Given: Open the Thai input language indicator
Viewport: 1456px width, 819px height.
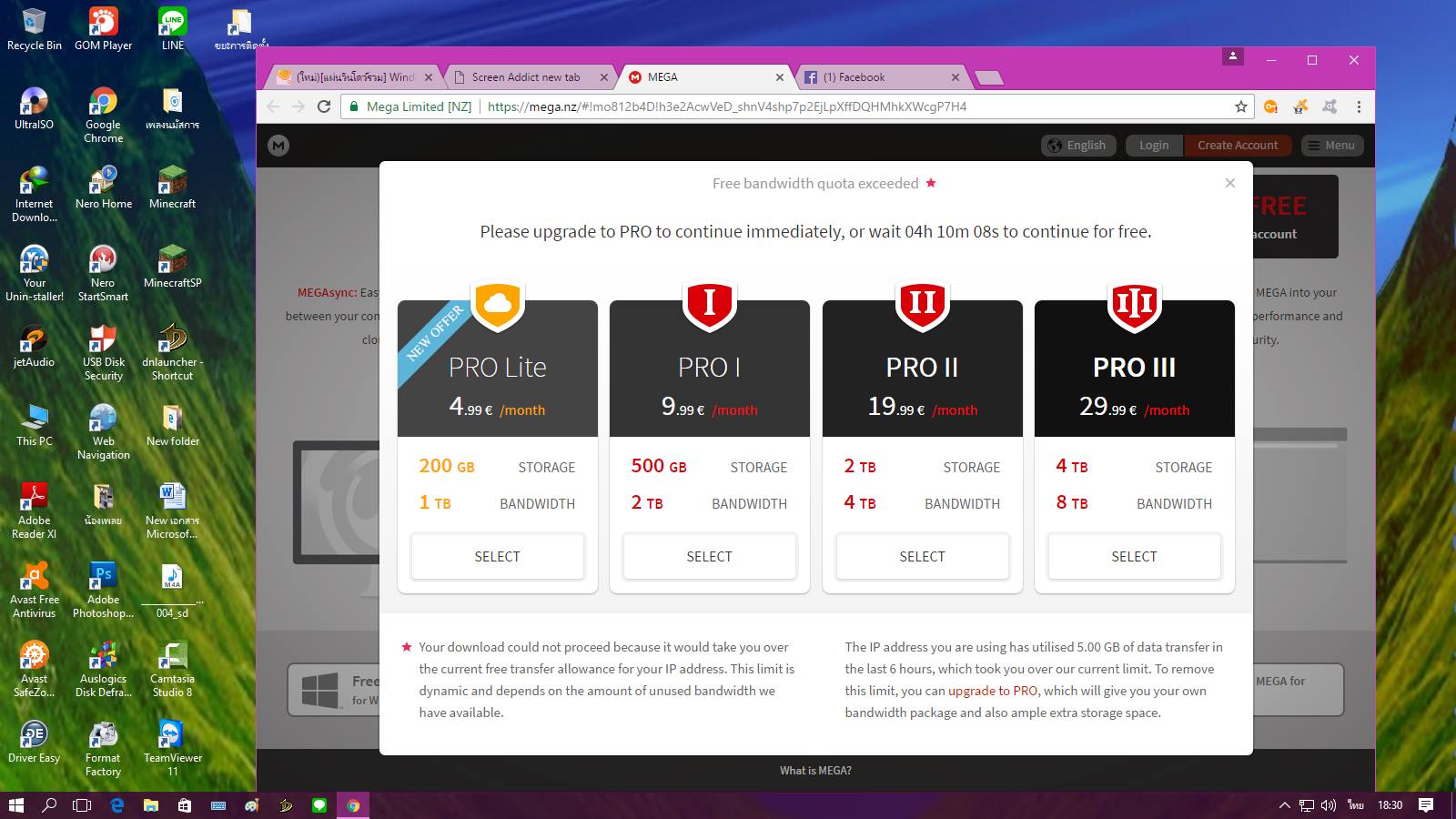Looking at the screenshot, I should pyautogui.click(x=1356, y=805).
